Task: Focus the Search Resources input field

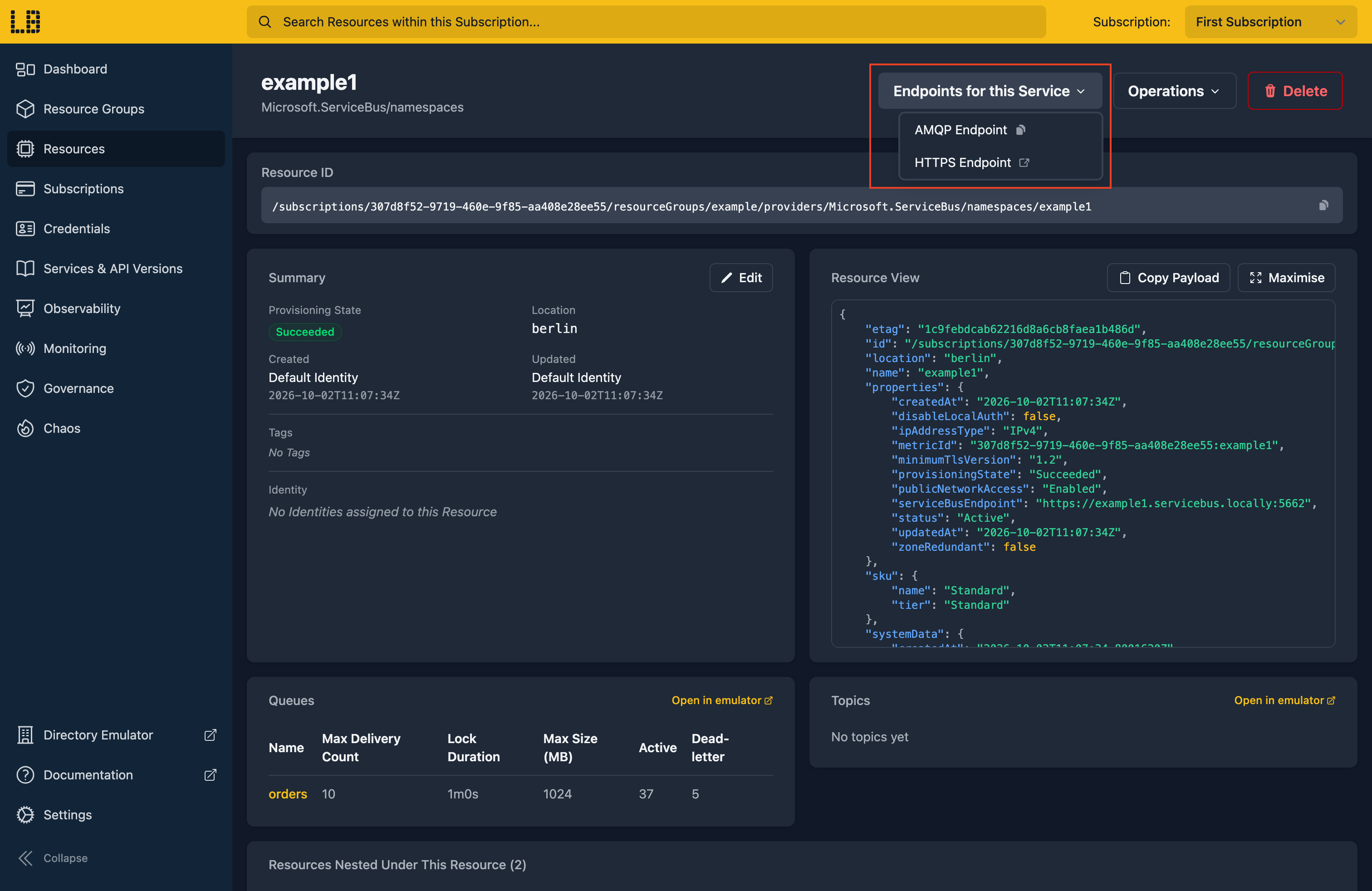Action: click(x=646, y=22)
